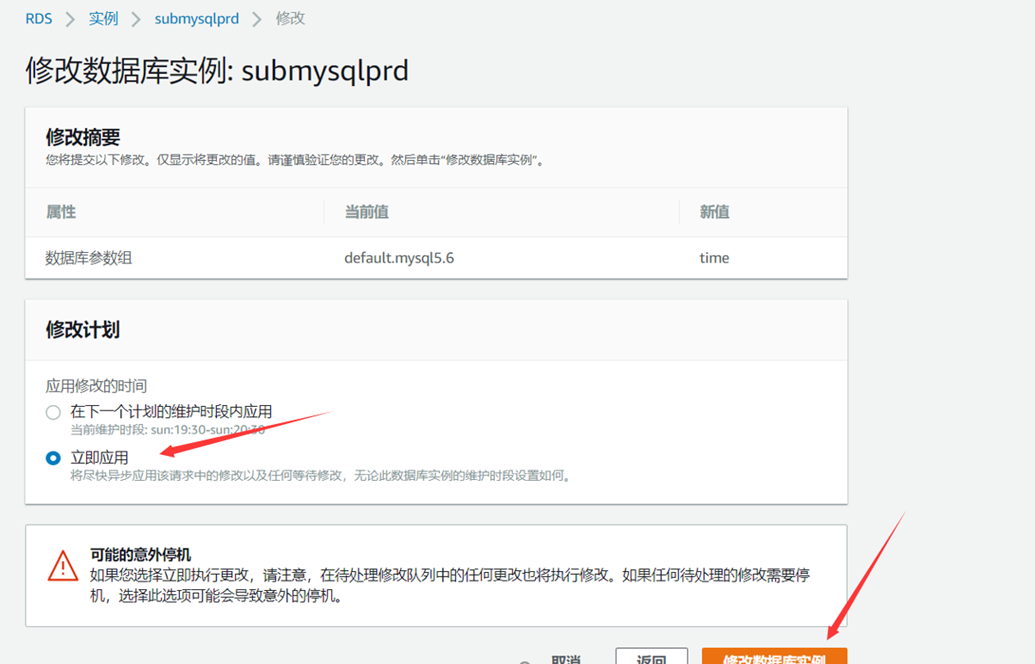
Task: Click the 修改 breadcrumb item
Action: pos(289,18)
